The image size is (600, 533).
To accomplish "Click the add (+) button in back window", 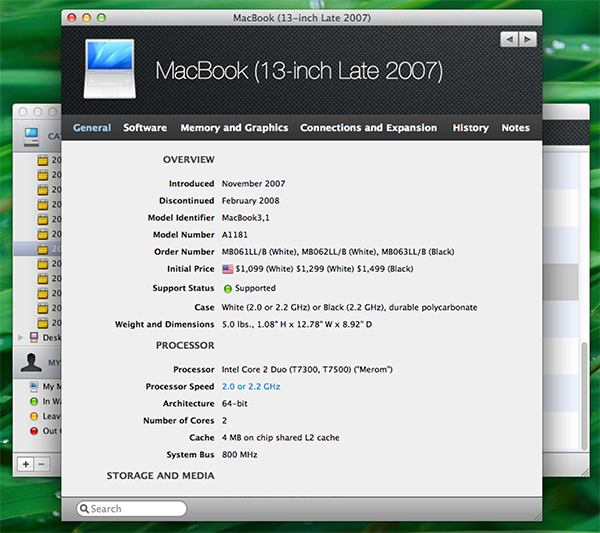I will pyautogui.click(x=26, y=464).
